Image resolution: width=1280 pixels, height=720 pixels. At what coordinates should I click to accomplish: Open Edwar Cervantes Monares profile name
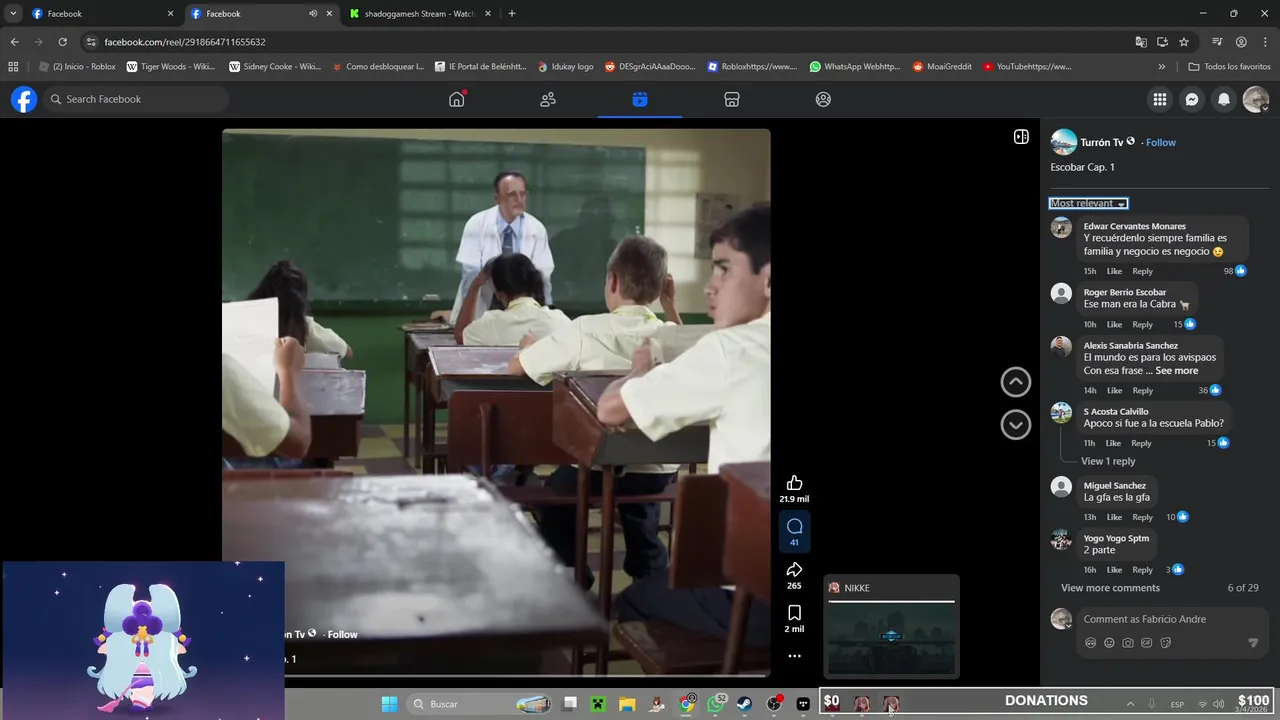(1134, 226)
